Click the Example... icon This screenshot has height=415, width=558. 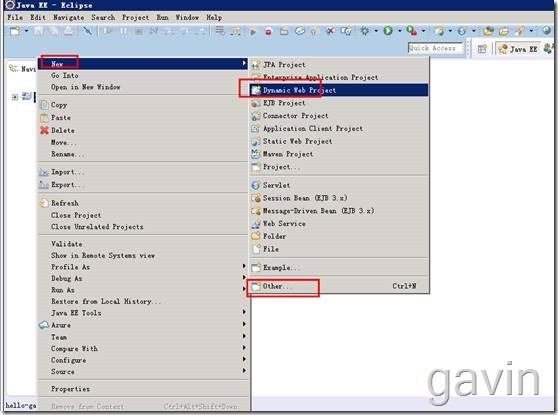256,267
